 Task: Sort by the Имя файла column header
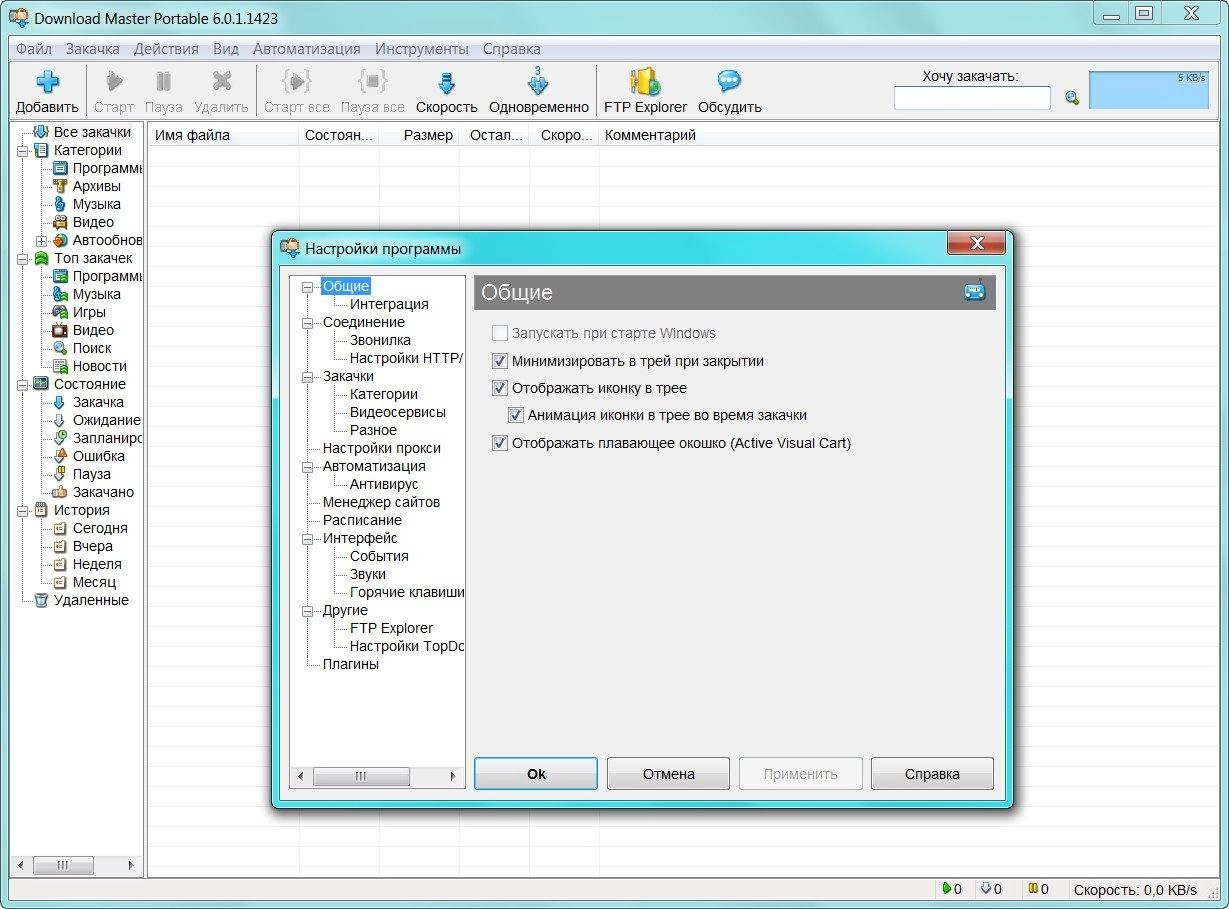pos(224,135)
